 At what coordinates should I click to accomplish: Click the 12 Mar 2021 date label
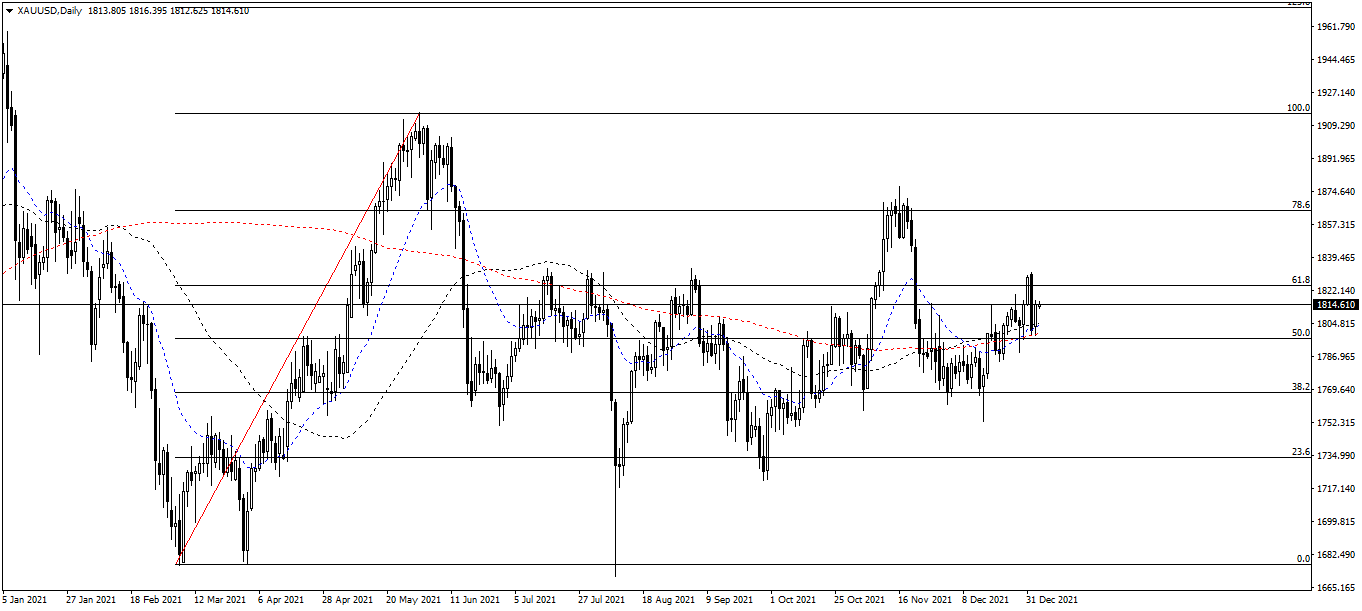(219, 600)
